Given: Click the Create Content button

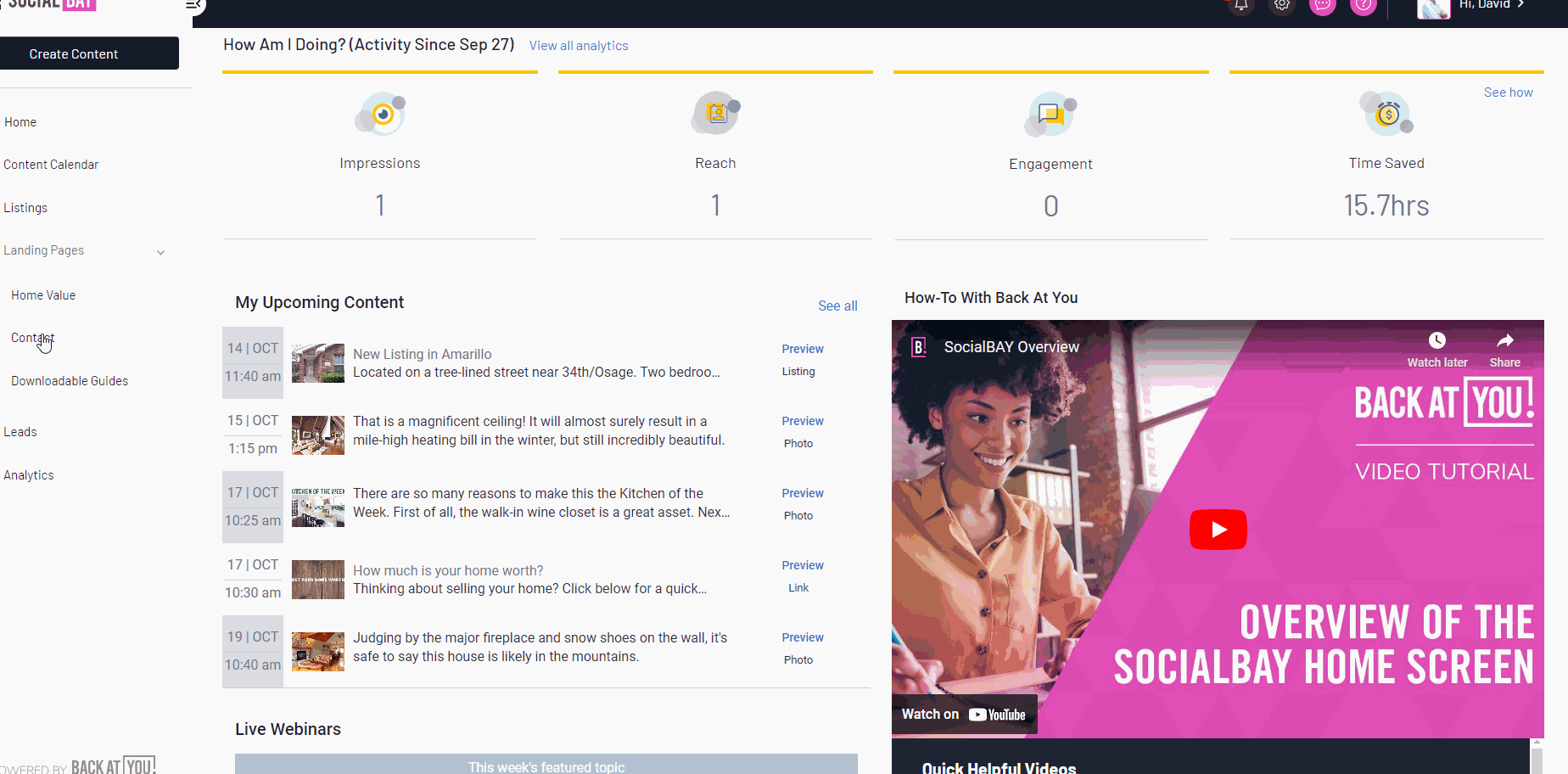Looking at the screenshot, I should [90, 53].
